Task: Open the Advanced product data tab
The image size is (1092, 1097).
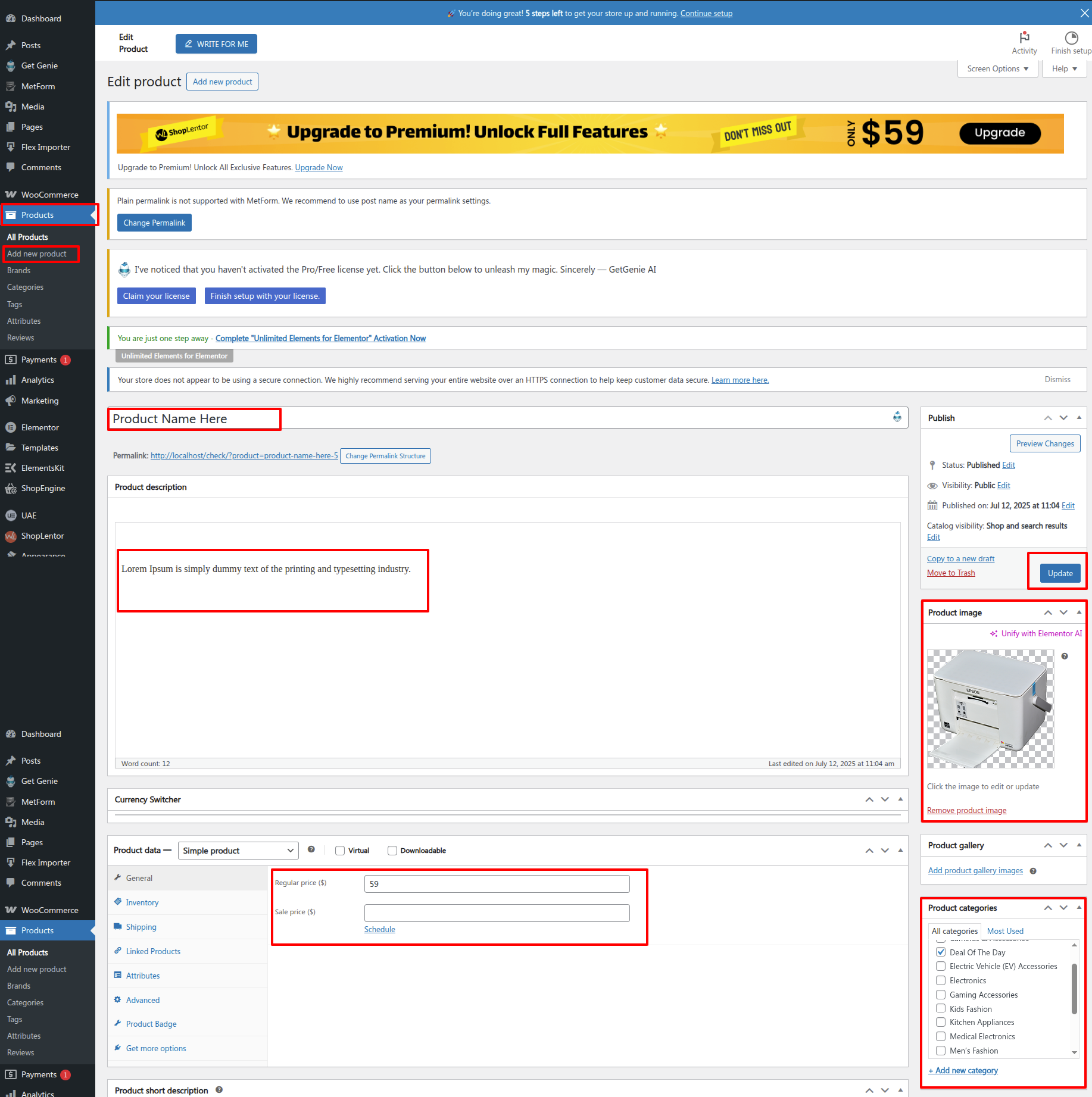Action: [x=188, y=1000]
